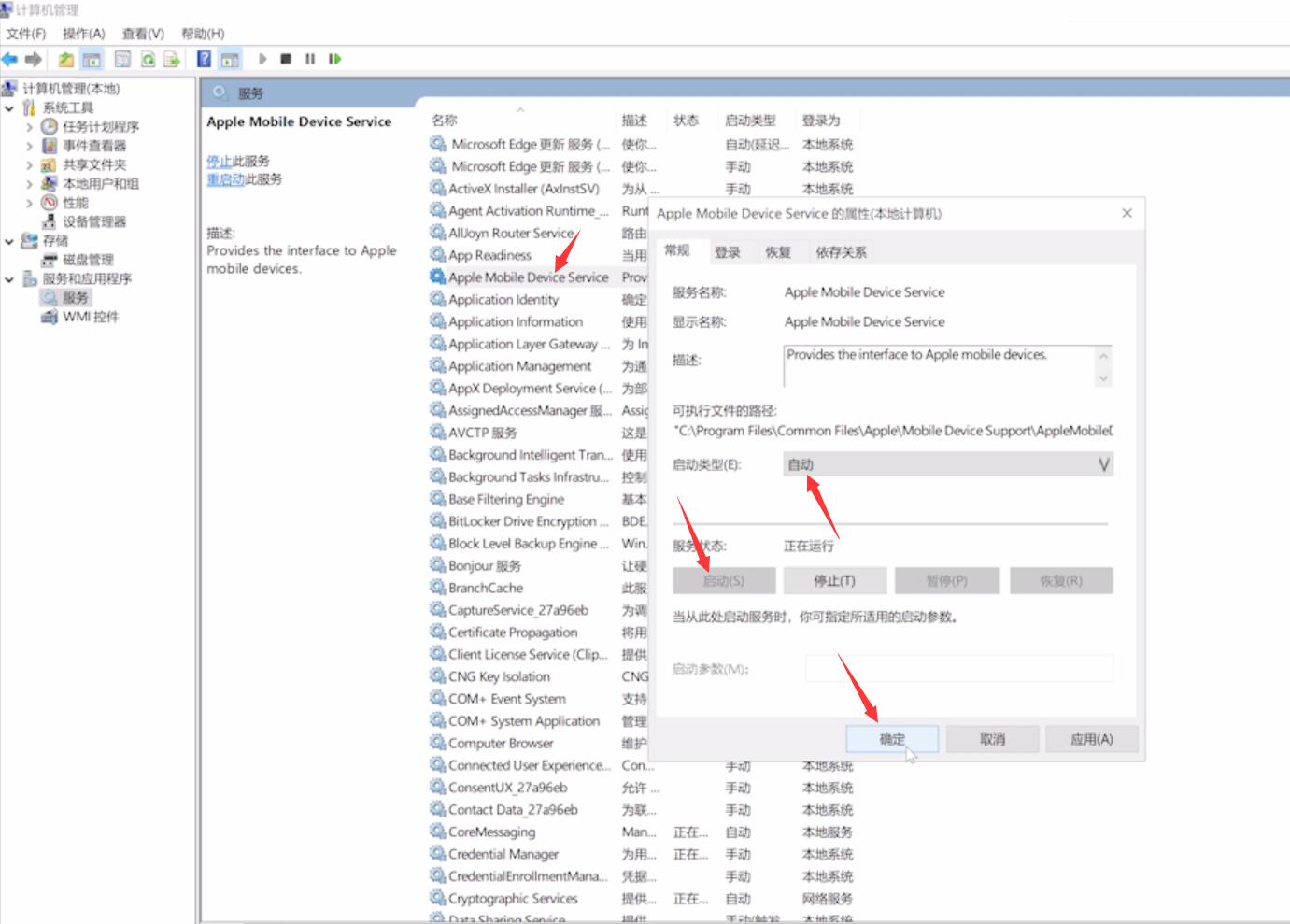The height and width of the screenshot is (924, 1290).
Task: Expand the 任务计划程序 node
Action: [x=29, y=126]
